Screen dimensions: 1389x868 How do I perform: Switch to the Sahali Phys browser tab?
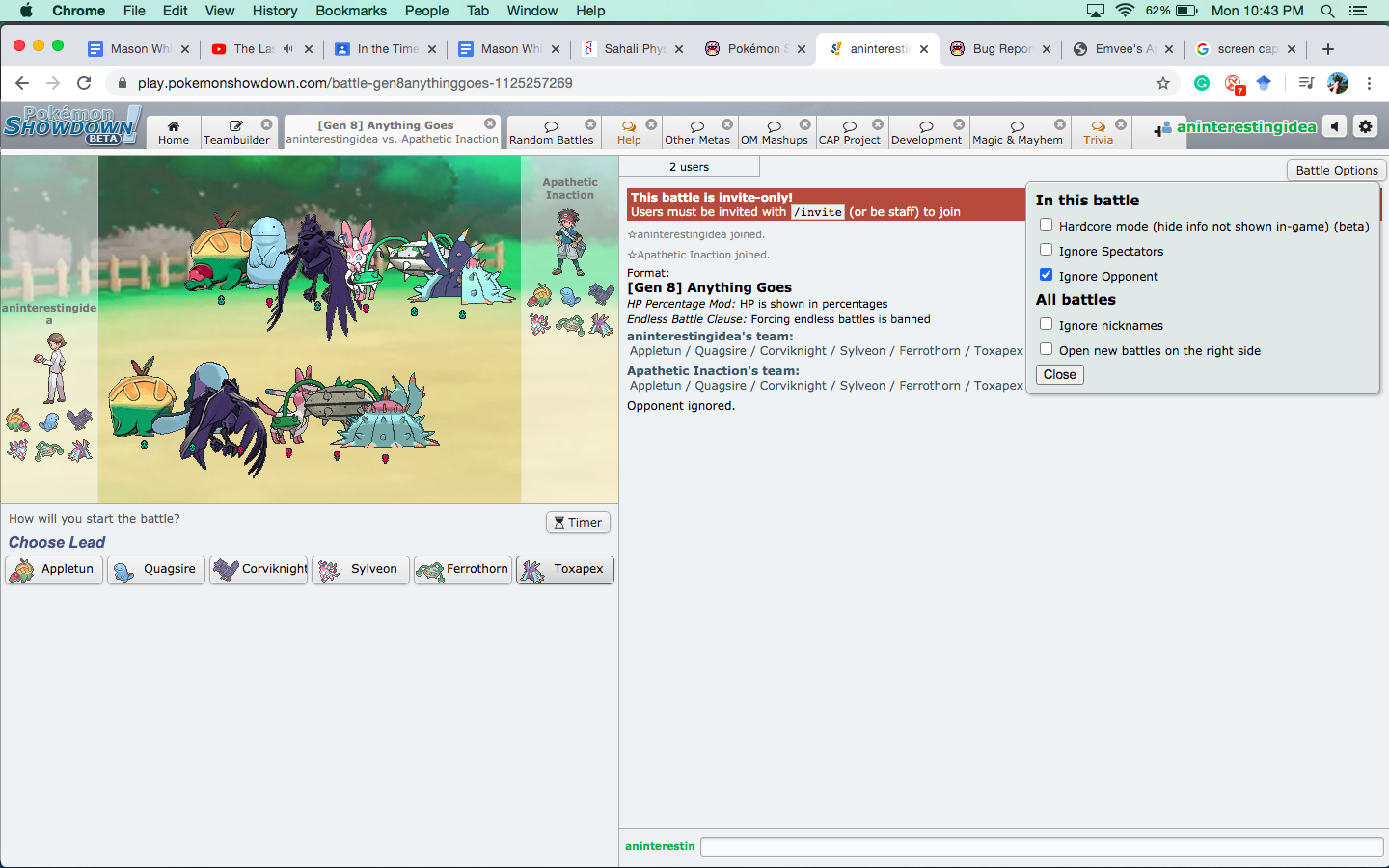tap(633, 48)
